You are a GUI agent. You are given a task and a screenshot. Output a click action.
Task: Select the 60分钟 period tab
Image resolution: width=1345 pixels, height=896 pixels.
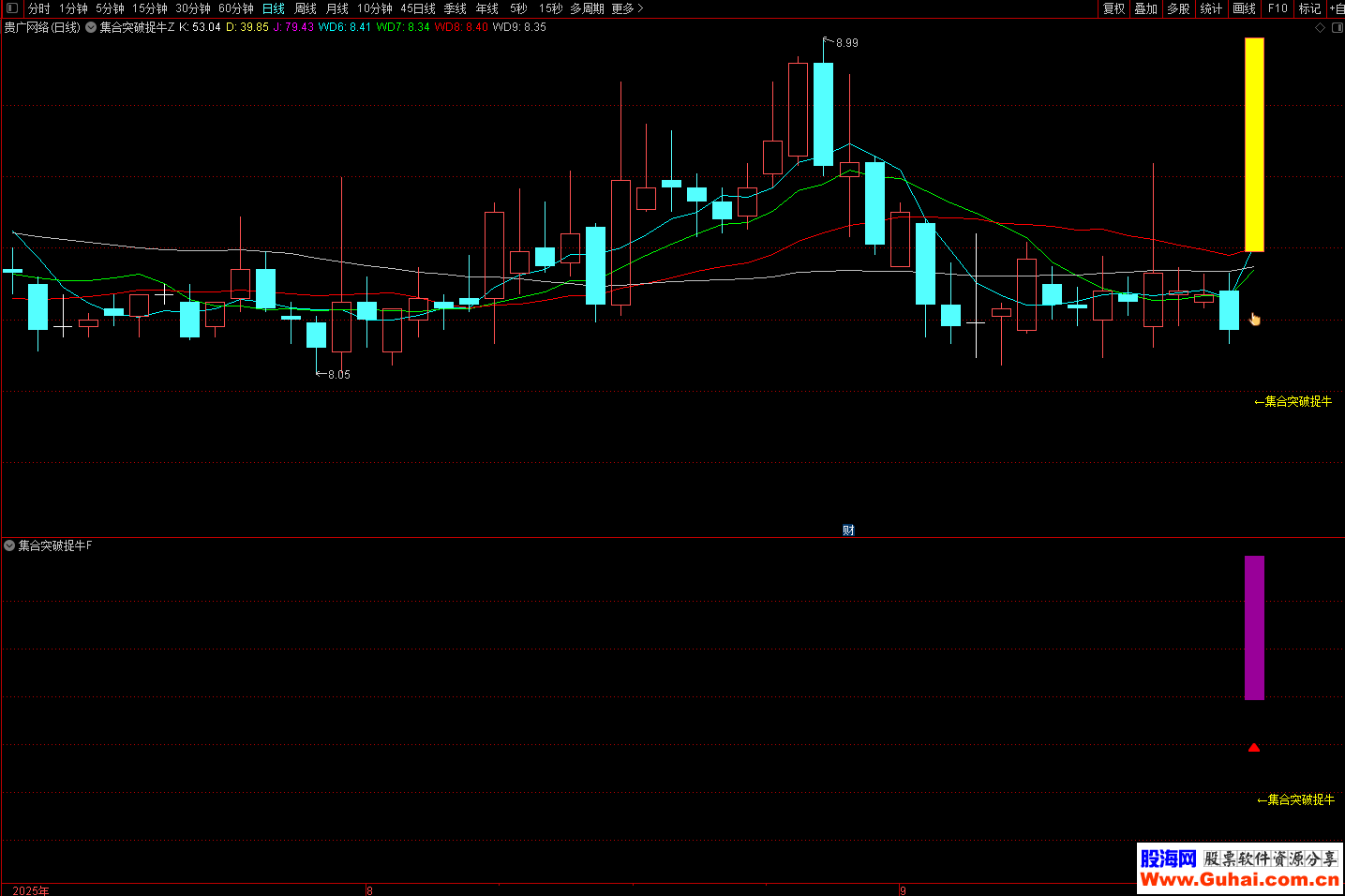coord(236,8)
